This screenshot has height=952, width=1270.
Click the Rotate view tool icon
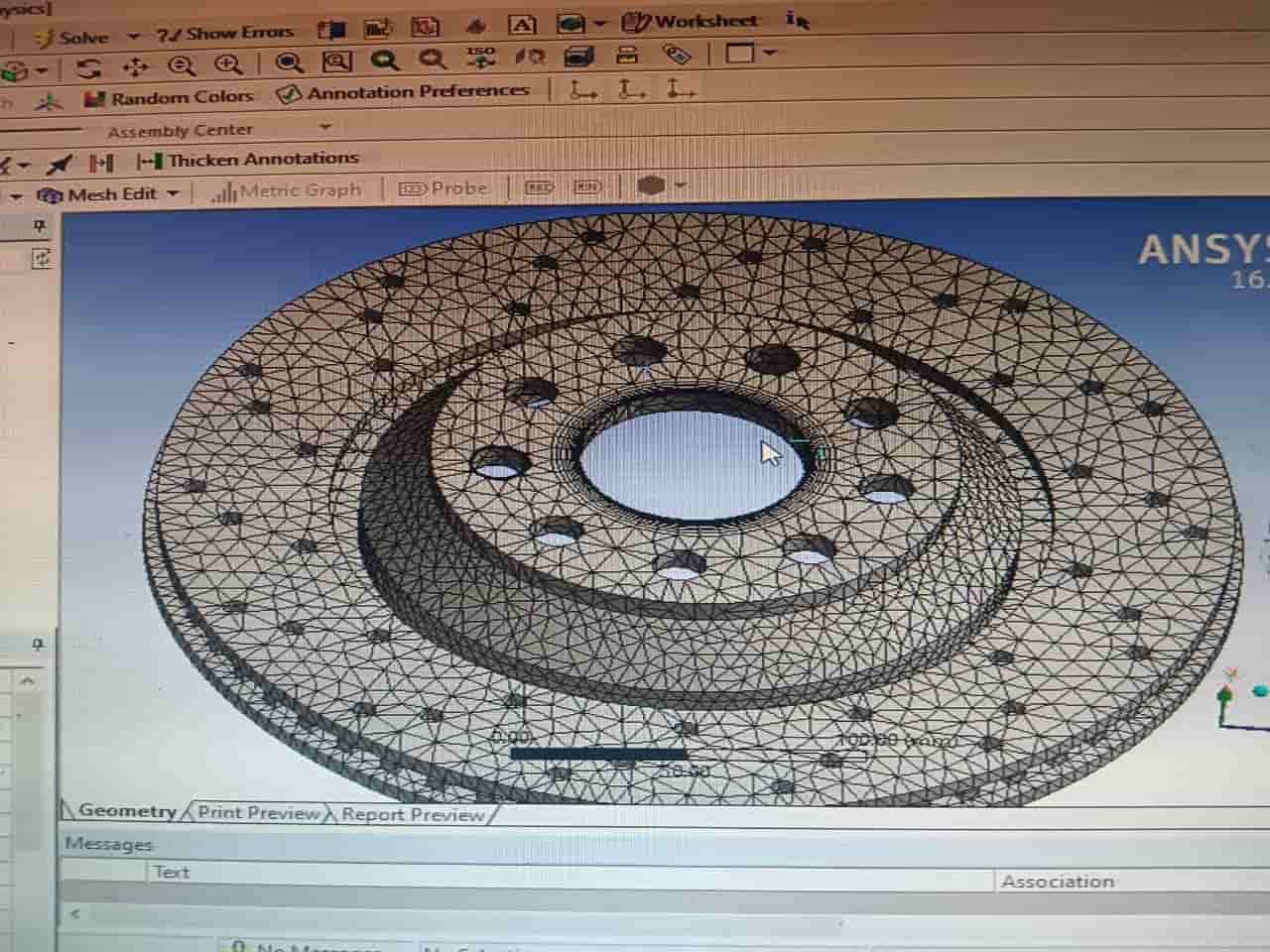click(x=89, y=68)
